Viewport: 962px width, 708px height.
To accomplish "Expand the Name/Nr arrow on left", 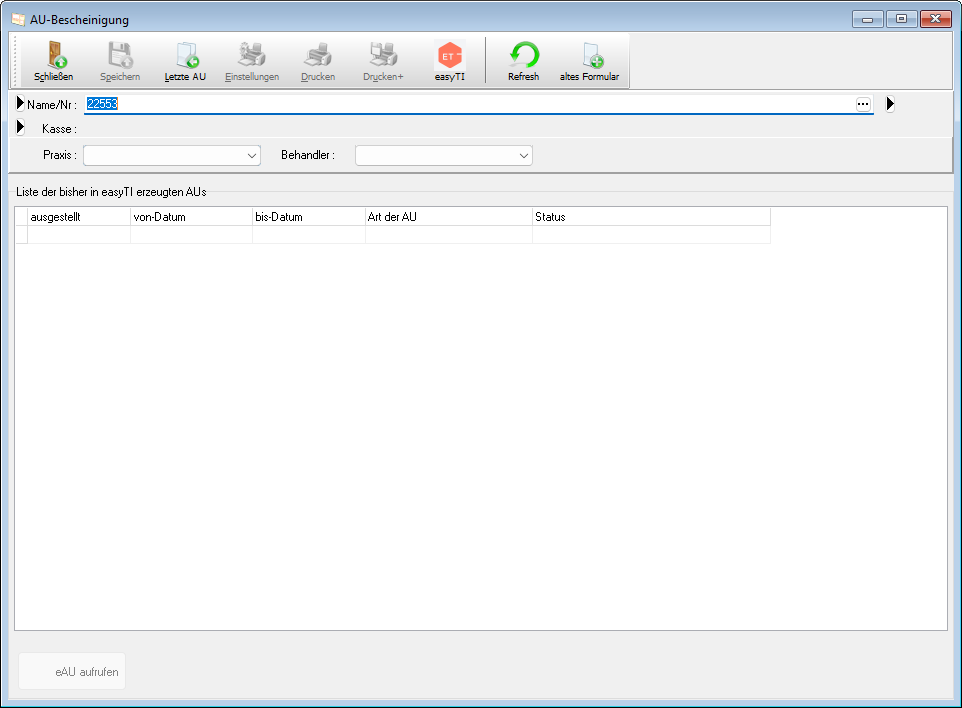I will pyautogui.click(x=20, y=103).
